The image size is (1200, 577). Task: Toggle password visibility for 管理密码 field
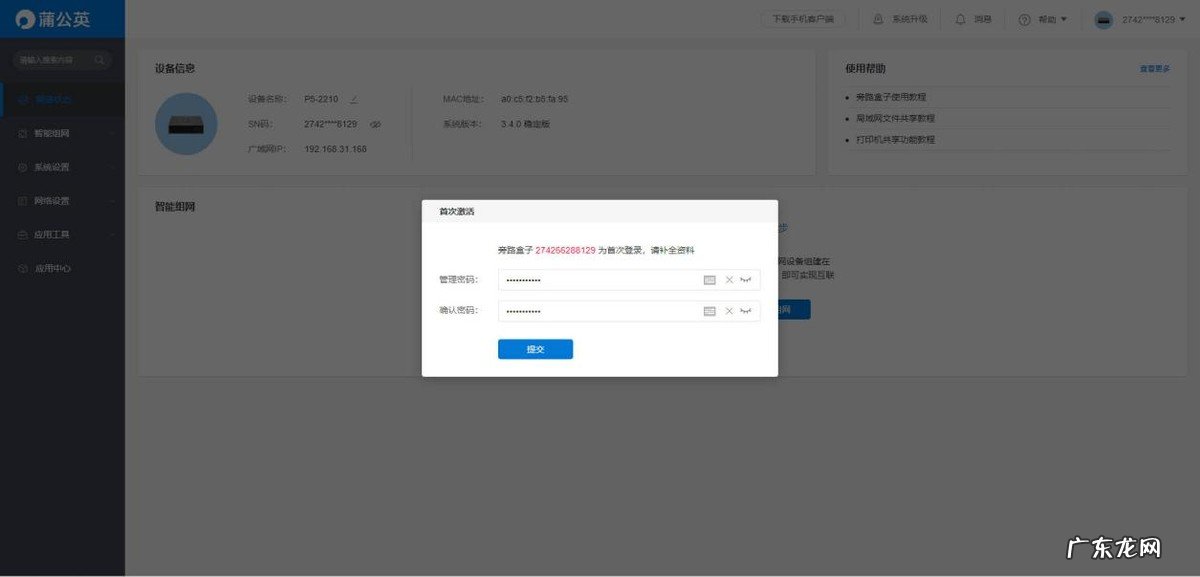coord(744,280)
